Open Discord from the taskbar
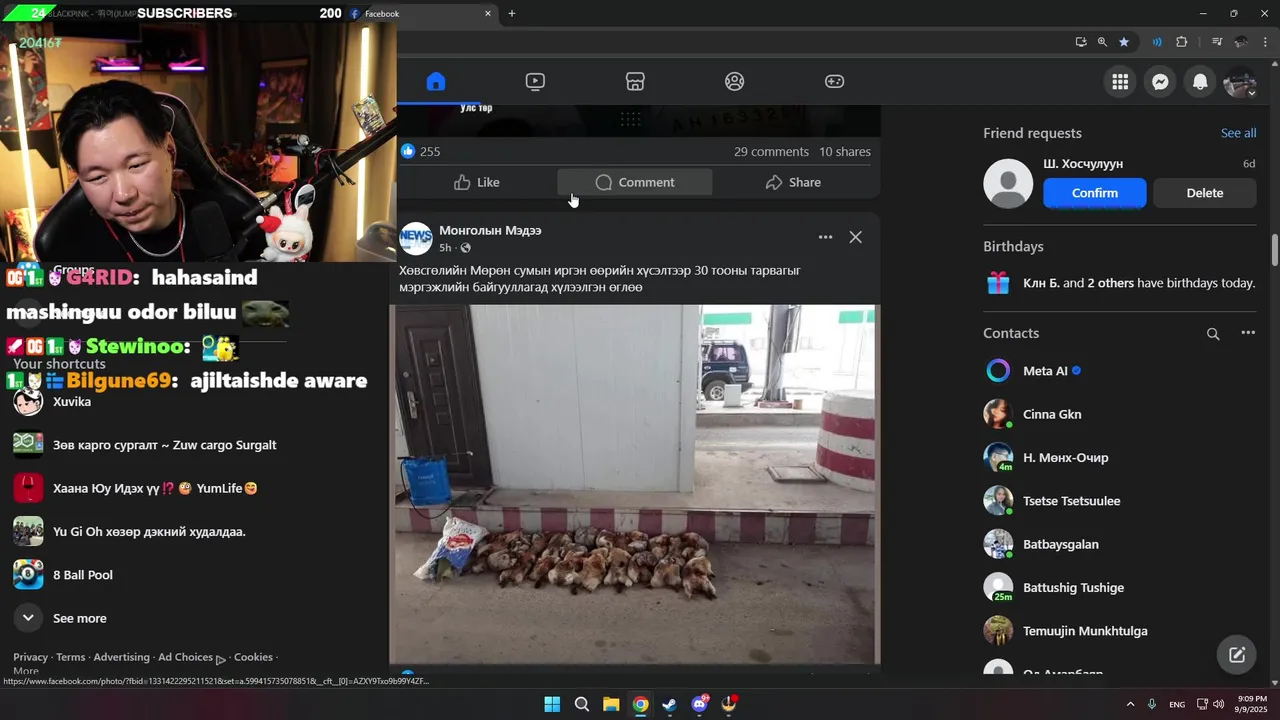This screenshot has width=1280, height=720. tap(699, 705)
